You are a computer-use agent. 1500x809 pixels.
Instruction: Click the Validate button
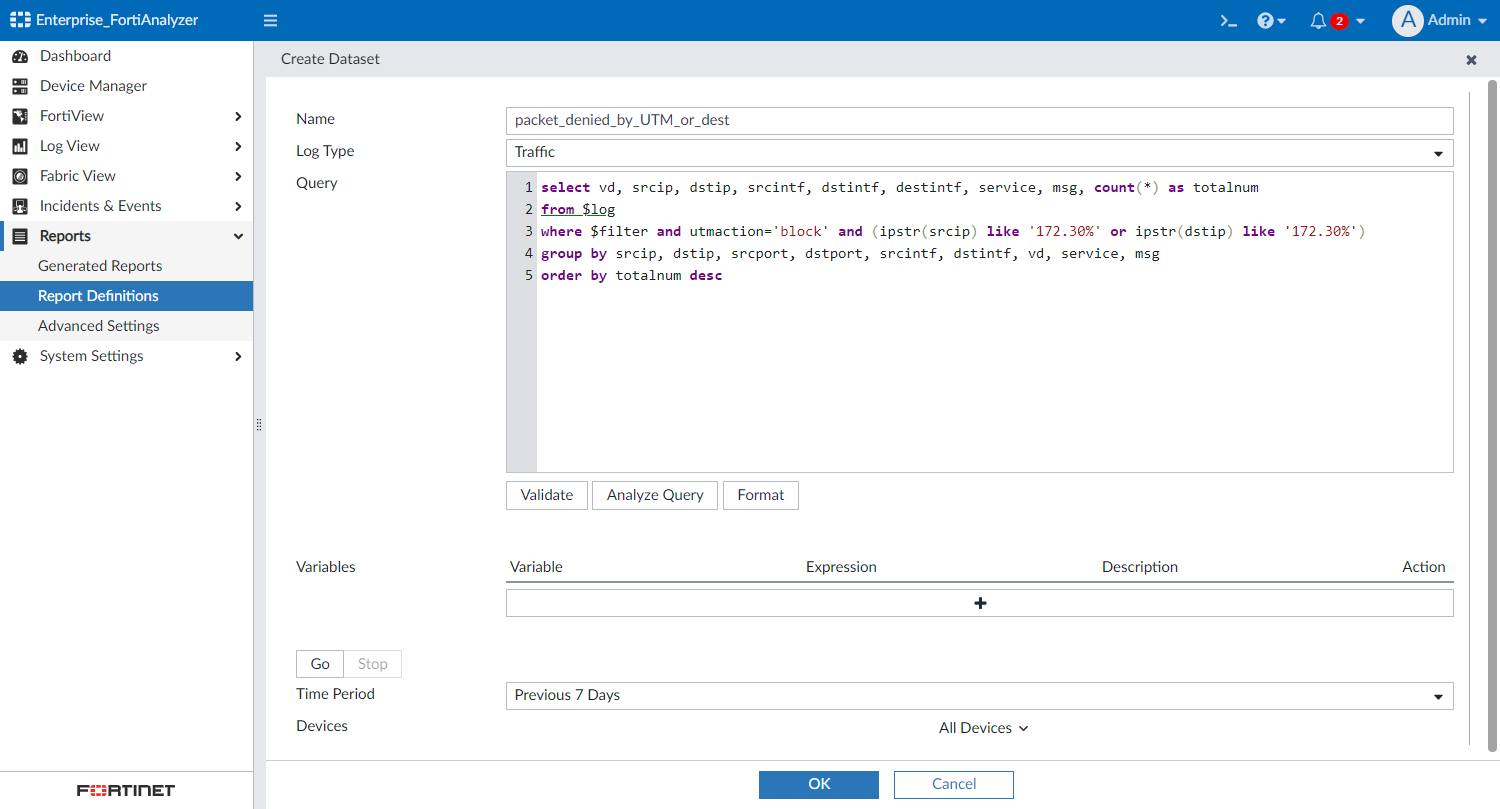pyautogui.click(x=547, y=495)
